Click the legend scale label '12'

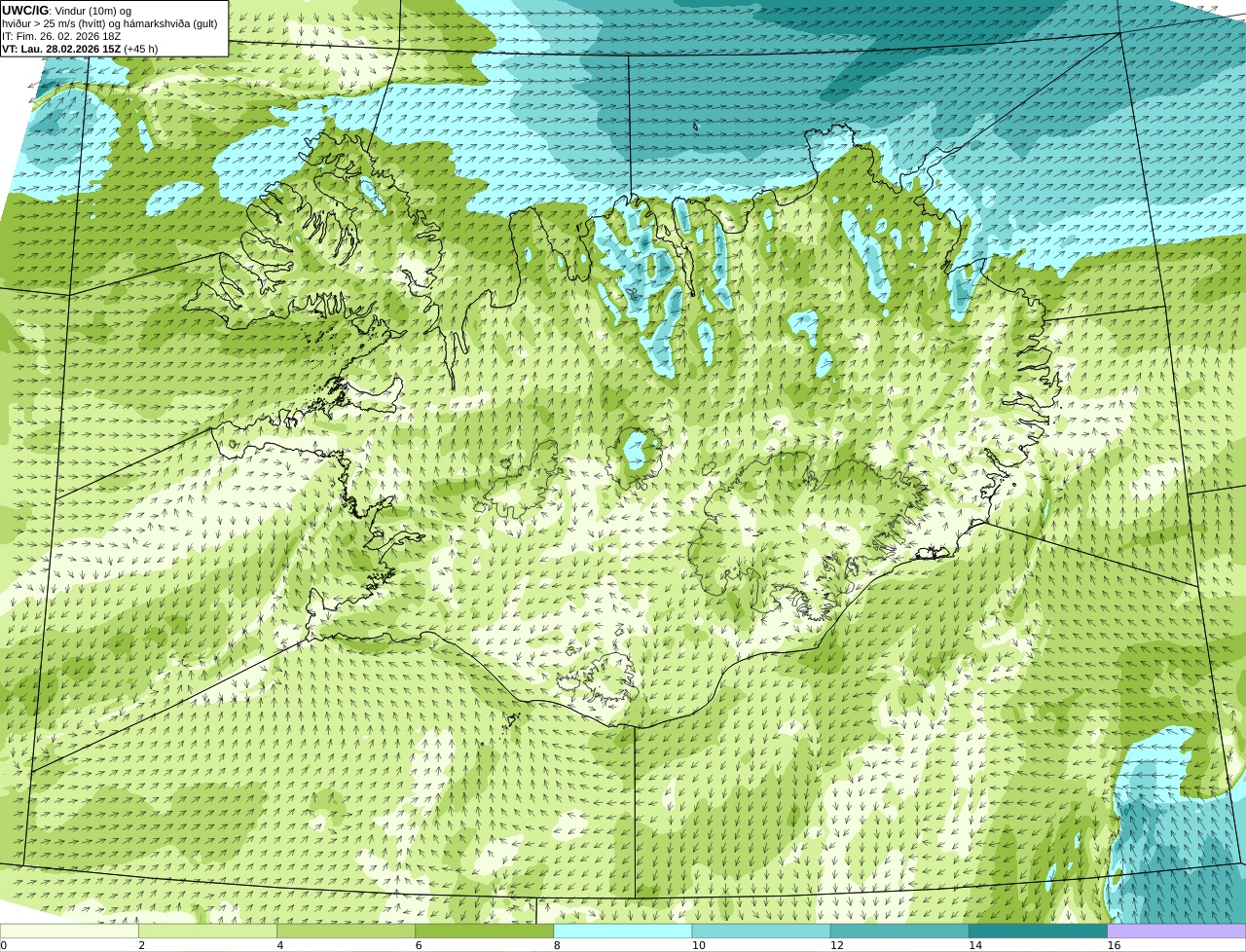pyautogui.click(x=837, y=945)
